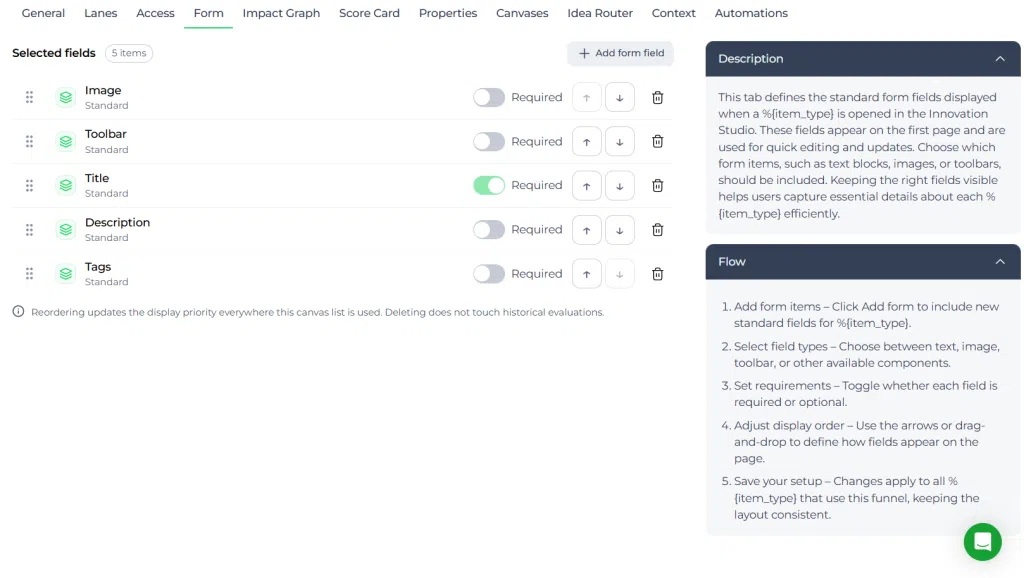1024x578 pixels.
Task: Click the 5 items count badge
Action: [x=129, y=53]
